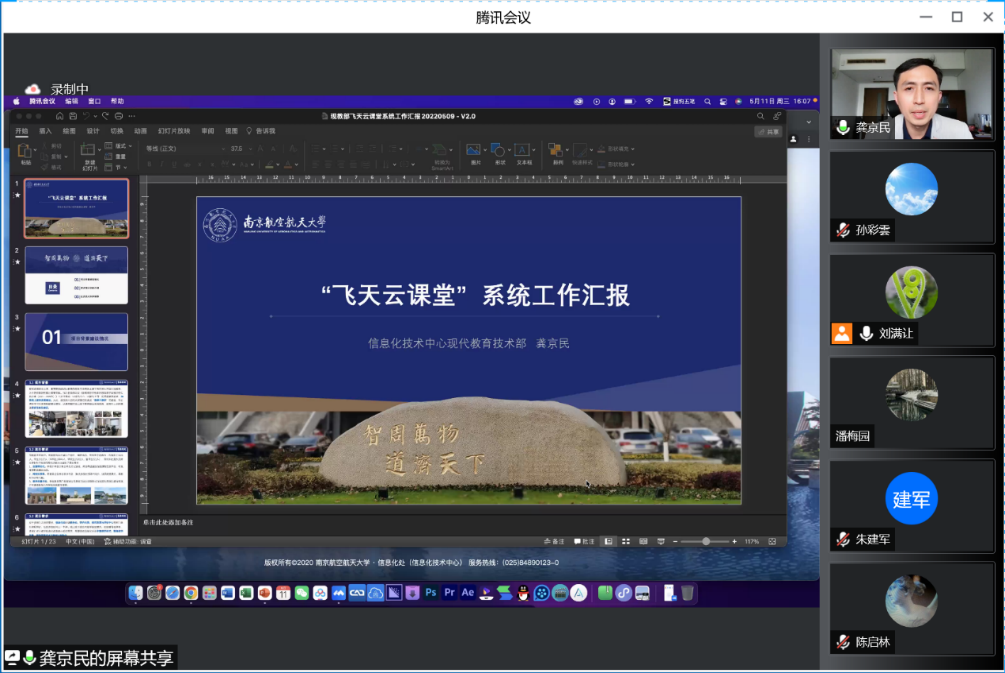
Task: Click the home icon in PowerPoint title bar
Action: [59, 116]
